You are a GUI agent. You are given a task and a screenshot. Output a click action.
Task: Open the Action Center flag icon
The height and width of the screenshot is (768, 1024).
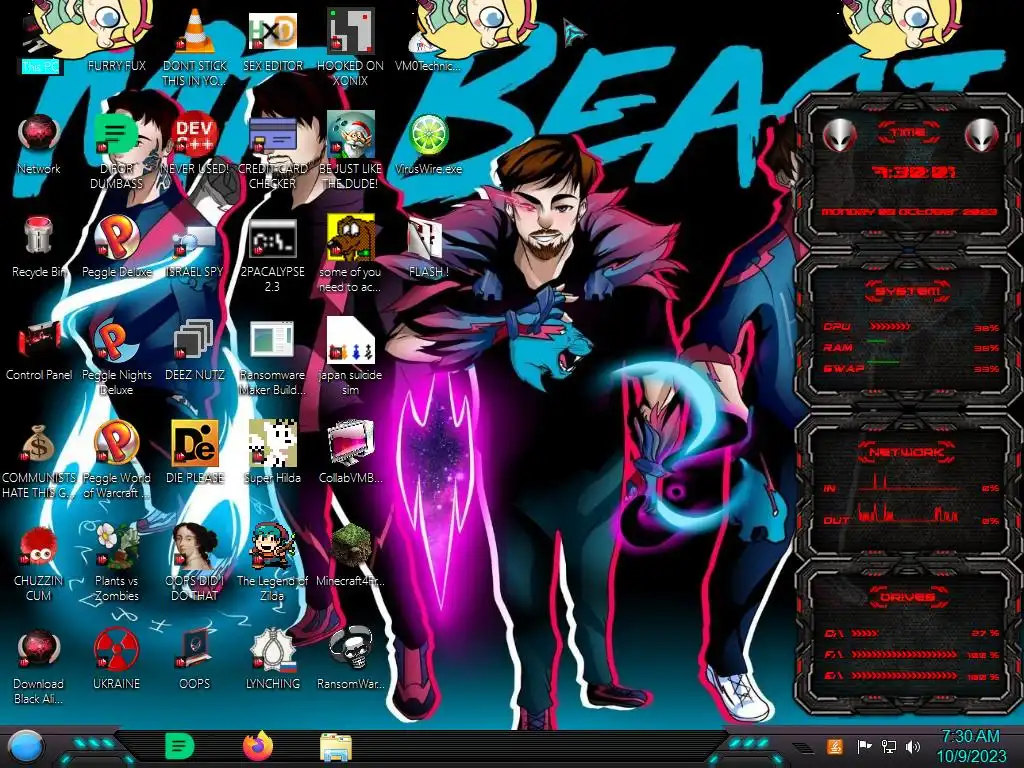[863, 746]
